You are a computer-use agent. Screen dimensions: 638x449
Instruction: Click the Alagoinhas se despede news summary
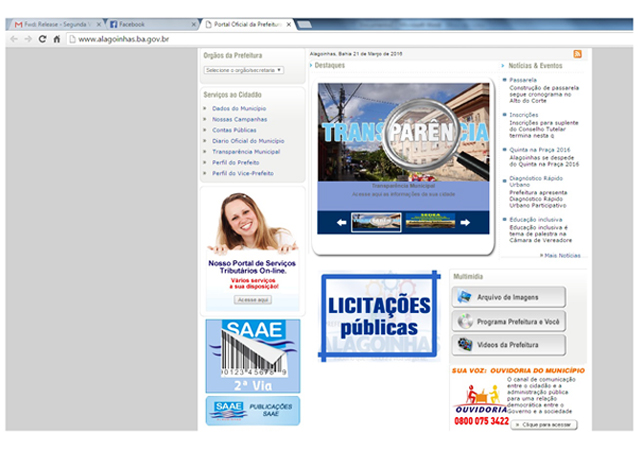(x=544, y=161)
